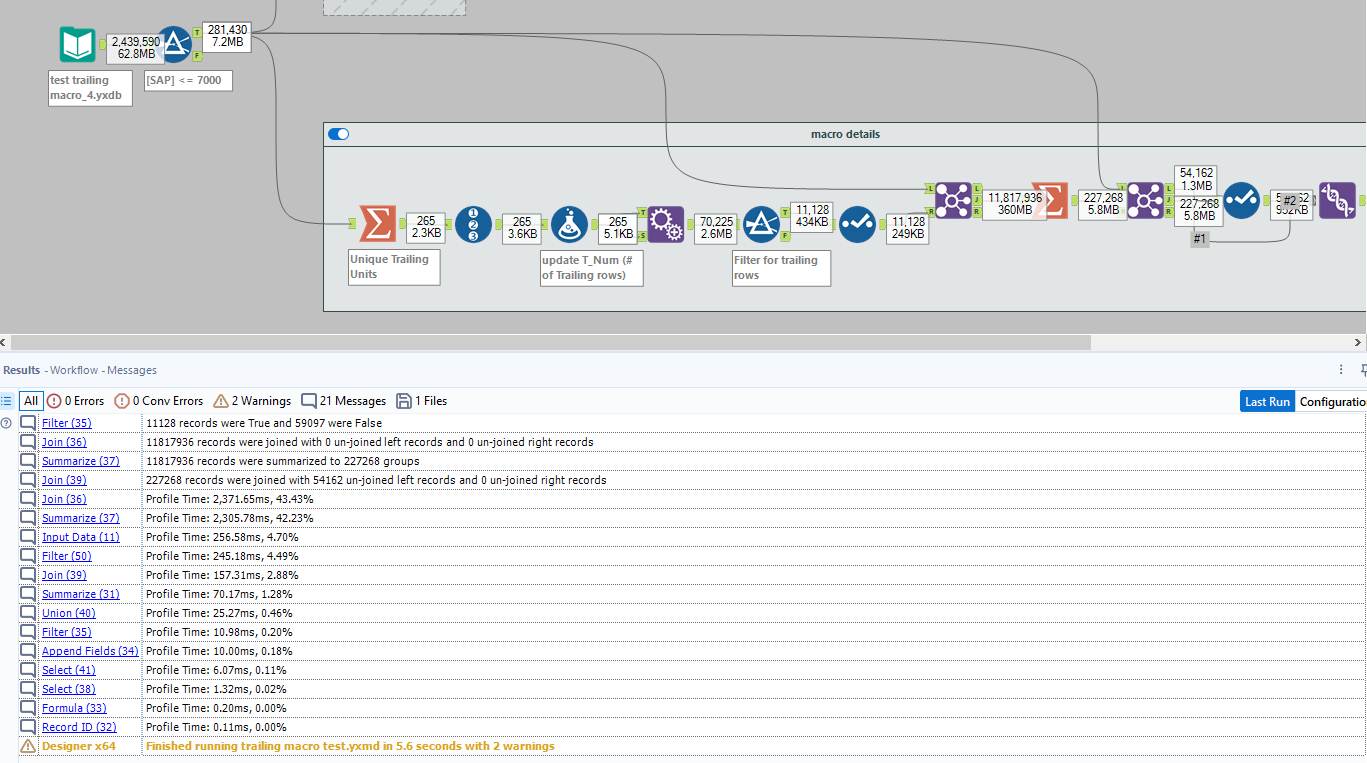Click the purple gear macro tool
Screen dimensions: 1367x763
665,224
